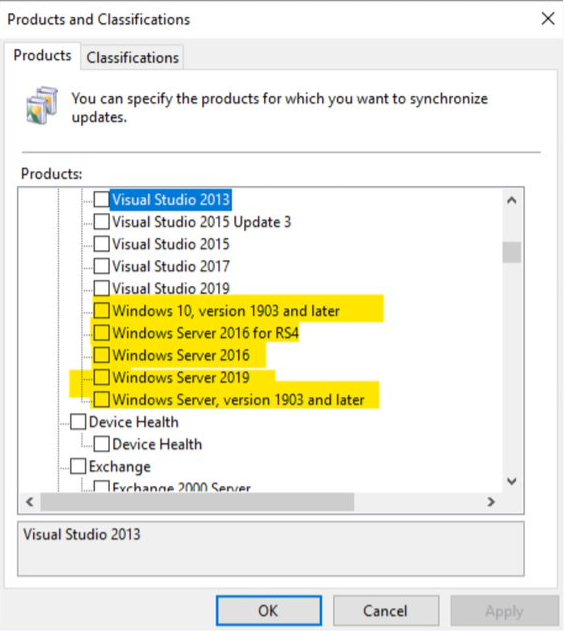
Task: Confirm with the OK button
Action: click(x=269, y=611)
